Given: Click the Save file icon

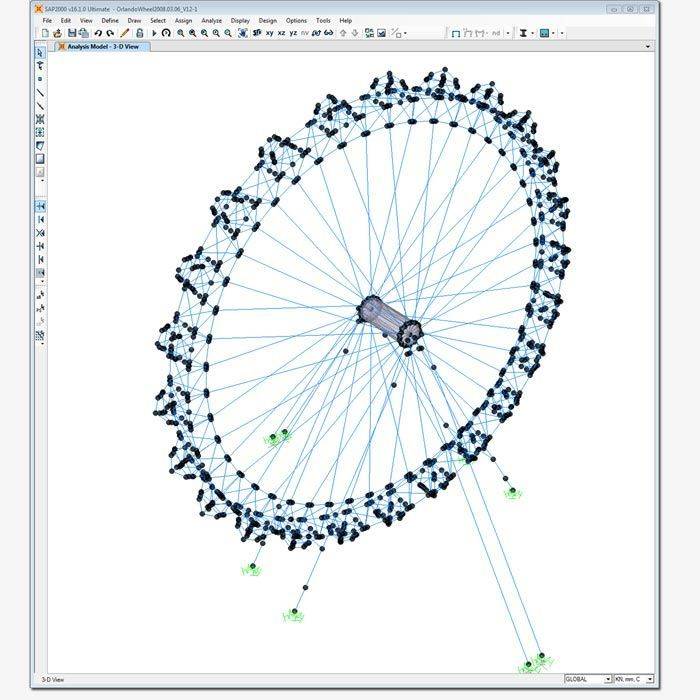Looking at the screenshot, I should (x=72, y=33).
